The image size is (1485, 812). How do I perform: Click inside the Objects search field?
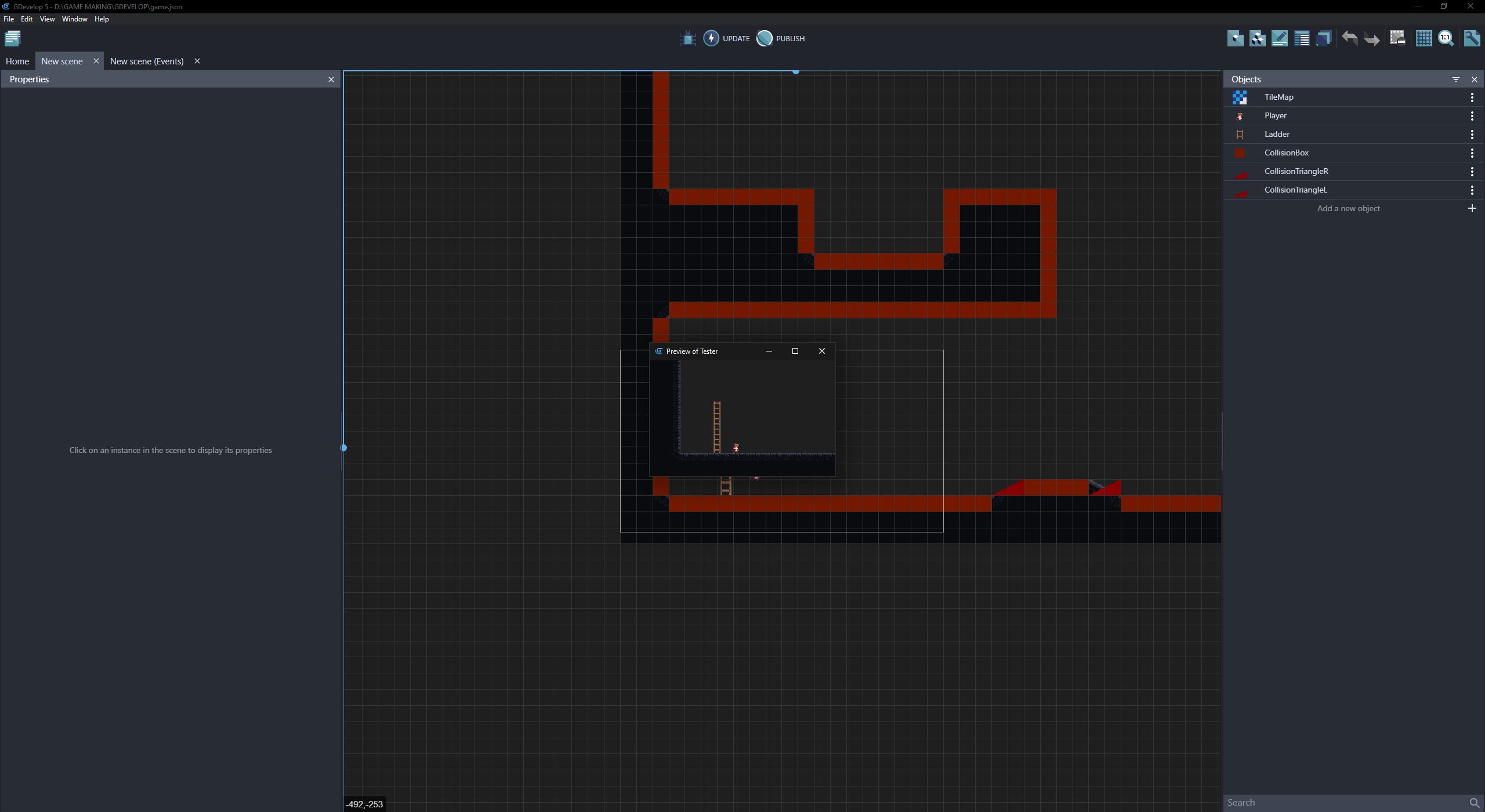pos(1334,802)
